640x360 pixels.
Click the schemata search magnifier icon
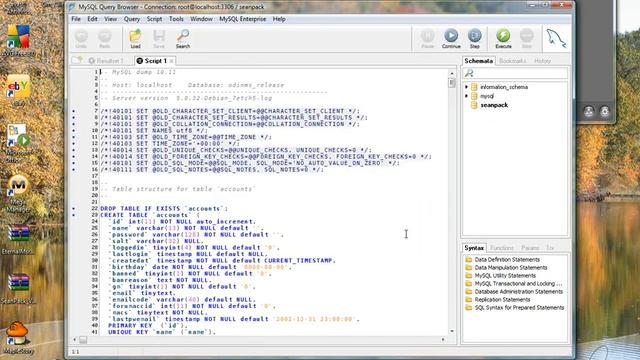coord(469,73)
